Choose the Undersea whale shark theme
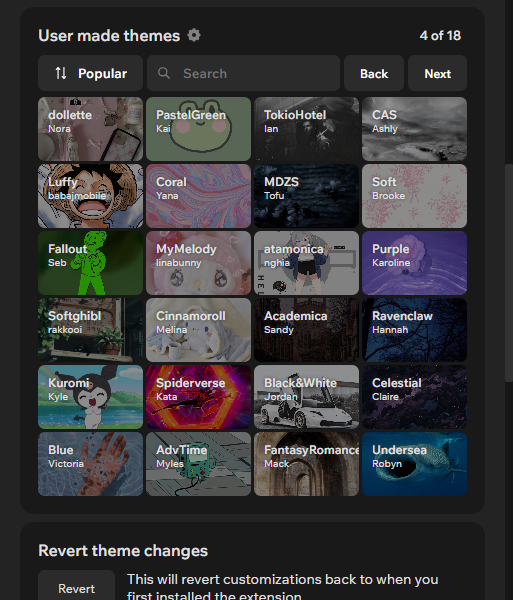 [x=414, y=464]
